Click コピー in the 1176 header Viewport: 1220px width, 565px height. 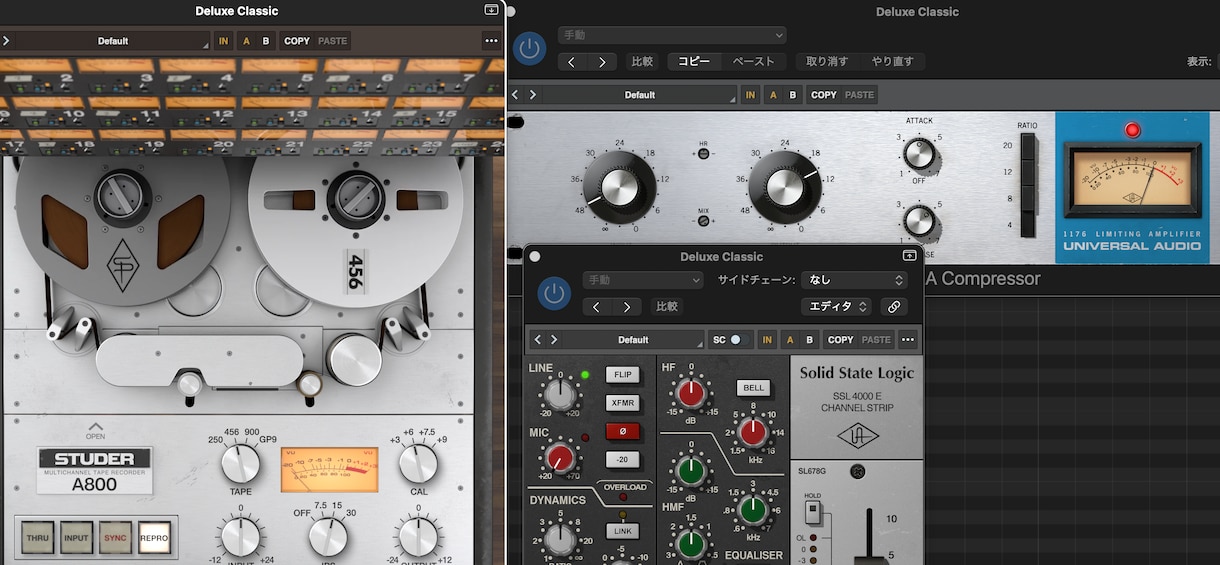point(694,62)
